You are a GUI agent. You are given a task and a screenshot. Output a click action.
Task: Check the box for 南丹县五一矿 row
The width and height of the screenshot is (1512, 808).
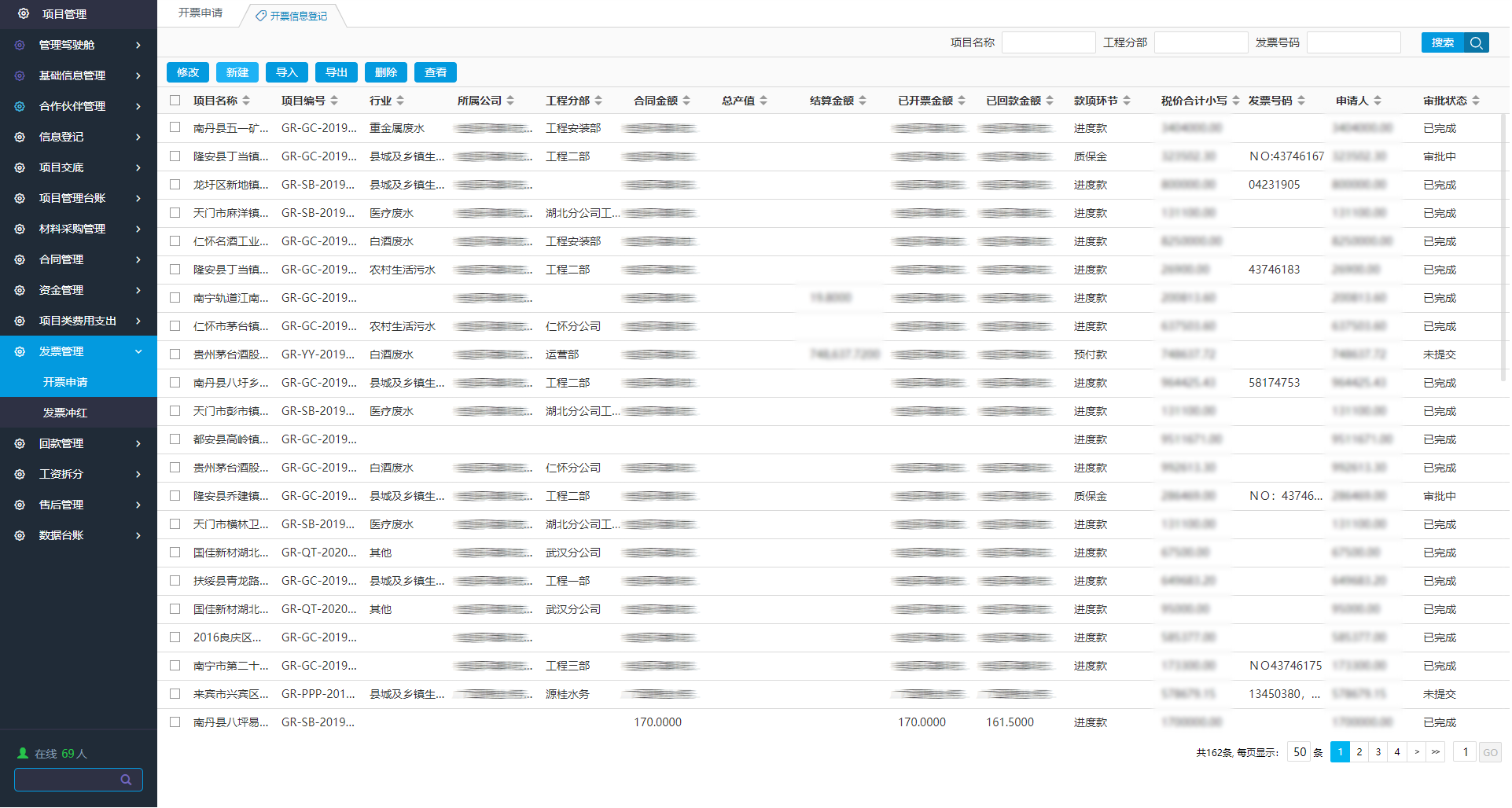click(175, 127)
